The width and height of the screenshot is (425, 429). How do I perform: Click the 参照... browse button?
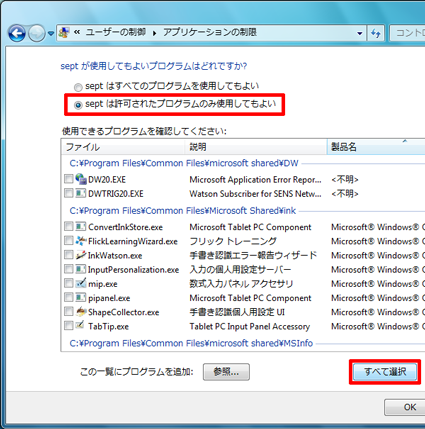pyautogui.click(x=226, y=372)
